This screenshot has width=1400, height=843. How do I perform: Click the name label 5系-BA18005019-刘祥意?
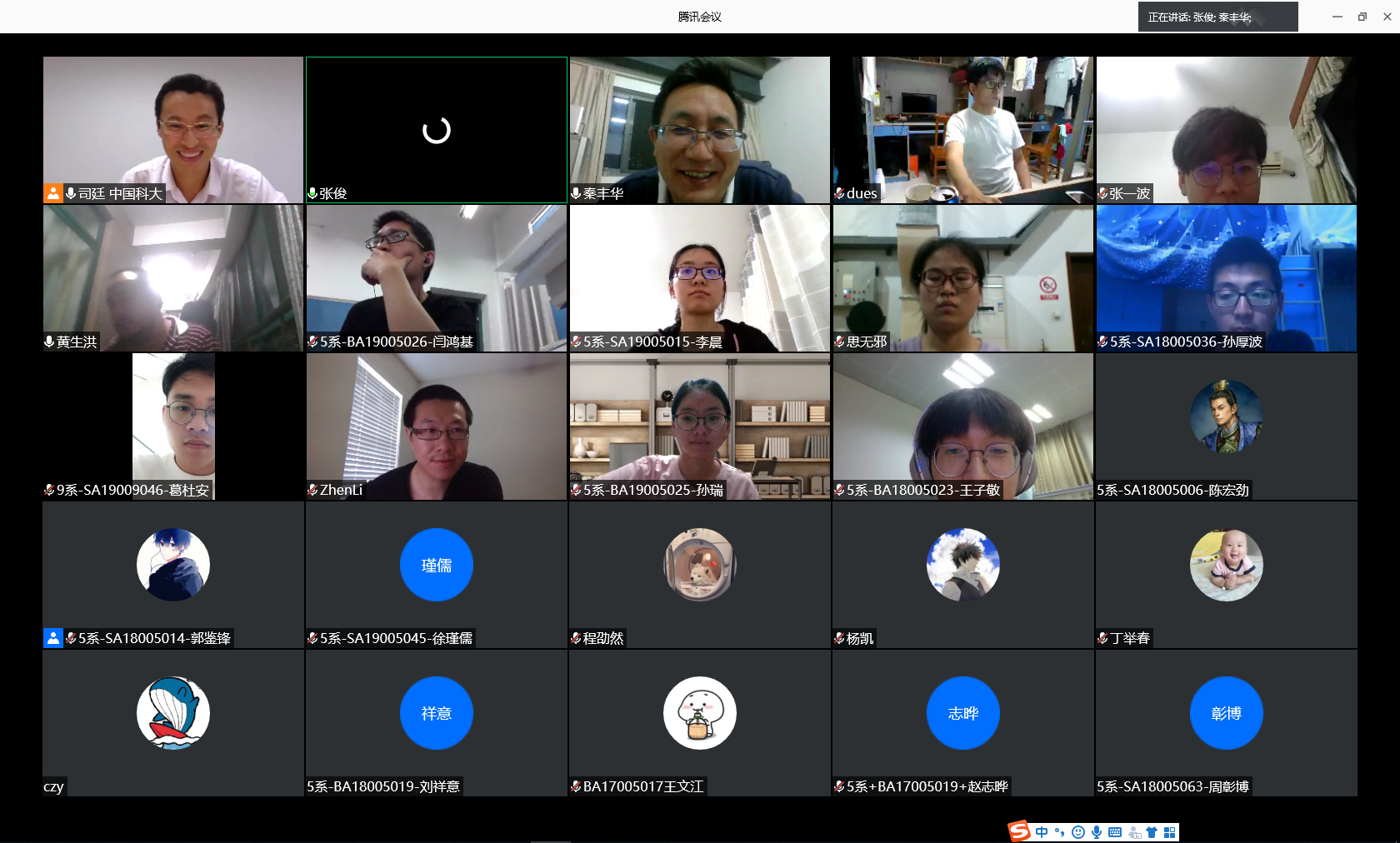pos(383,786)
